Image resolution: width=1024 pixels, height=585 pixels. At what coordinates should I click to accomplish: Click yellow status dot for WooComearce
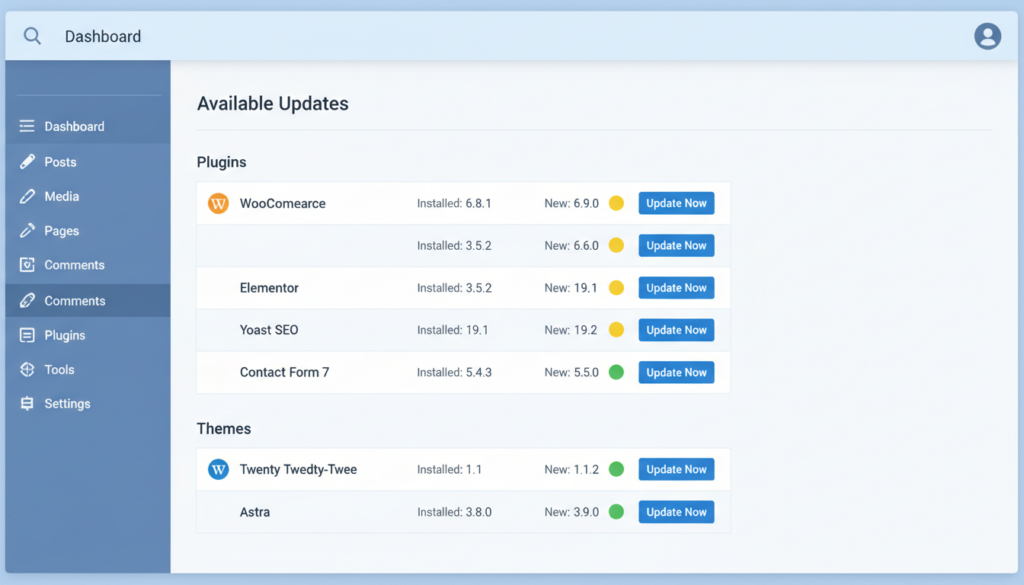[616, 203]
